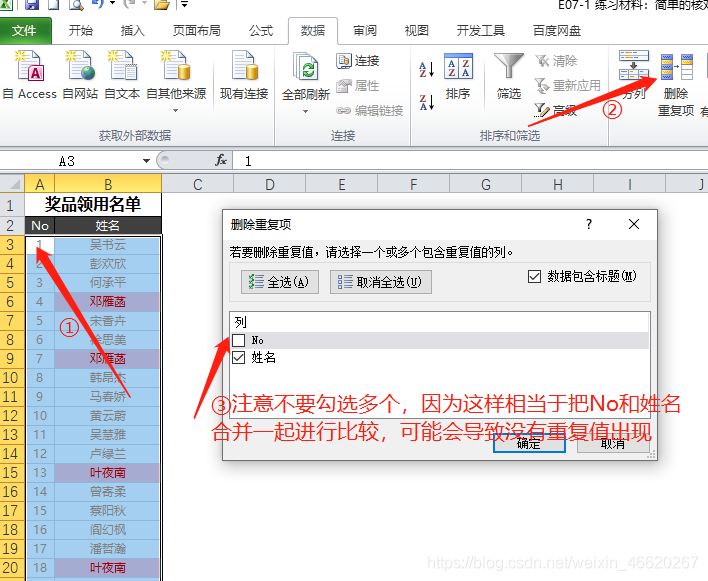Switch to Insert (插入) tab
The width and height of the screenshot is (708, 581).
pos(132,31)
